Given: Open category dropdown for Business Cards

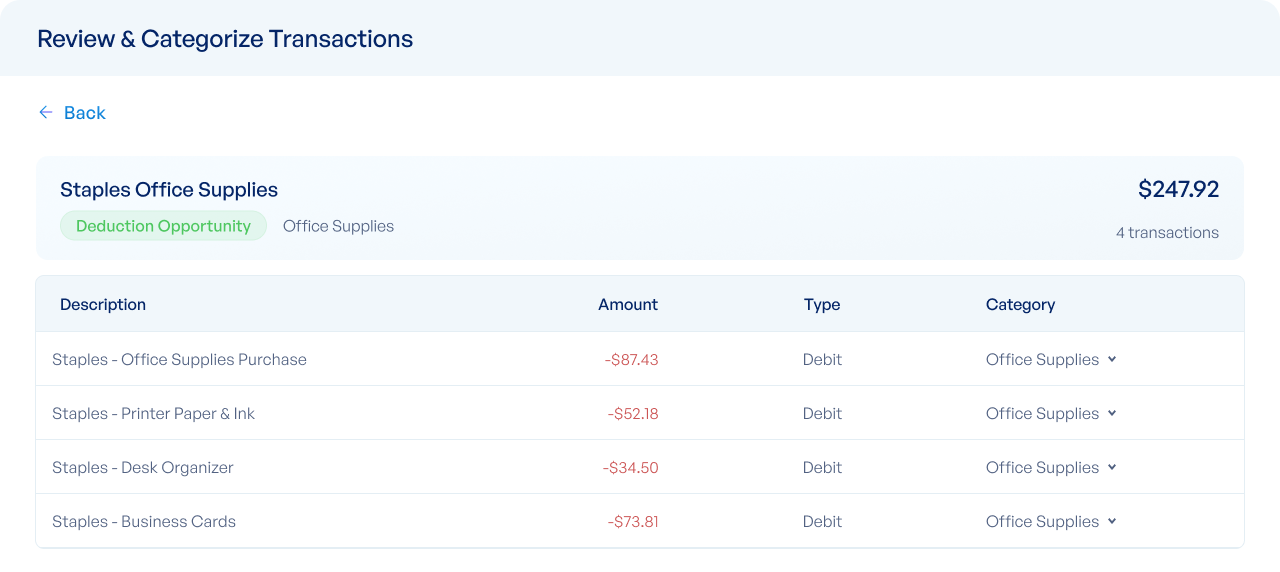Looking at the screenshot, I should (1051, 522).
